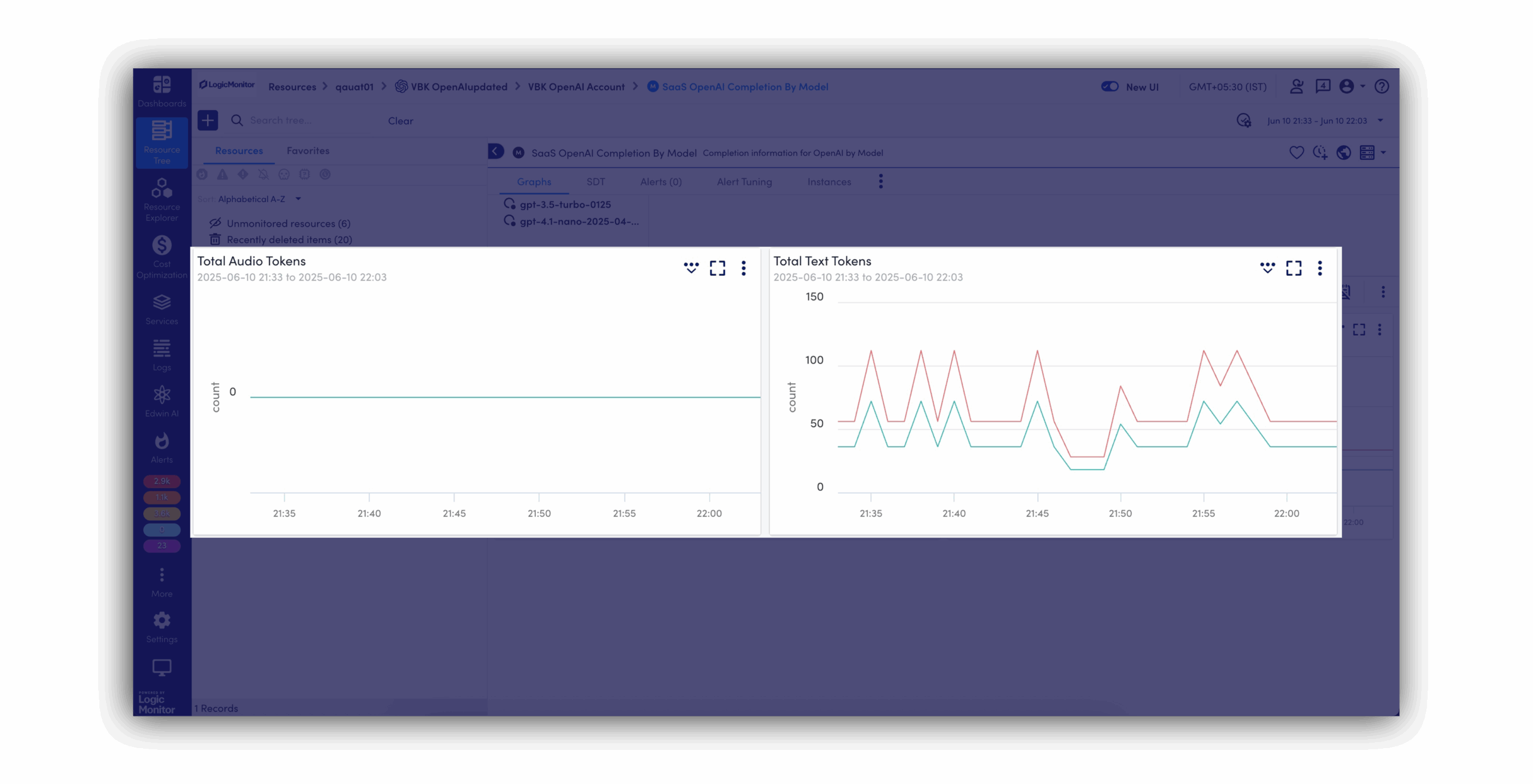Viewport: 1533px width, 784px height.
Task: Click the support user icon in header
Action: point(1296,87)
